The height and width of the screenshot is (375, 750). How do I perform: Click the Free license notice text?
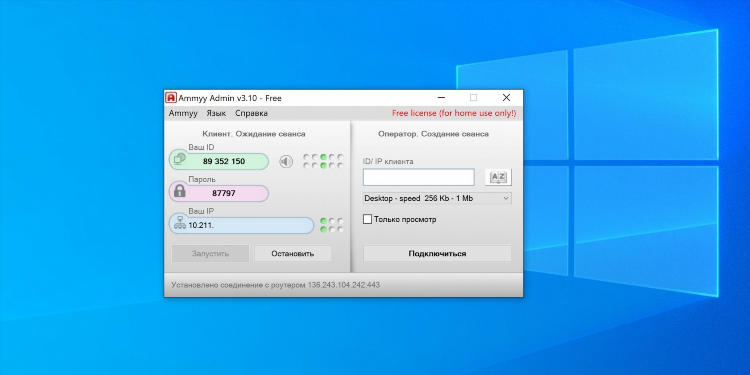454,113
